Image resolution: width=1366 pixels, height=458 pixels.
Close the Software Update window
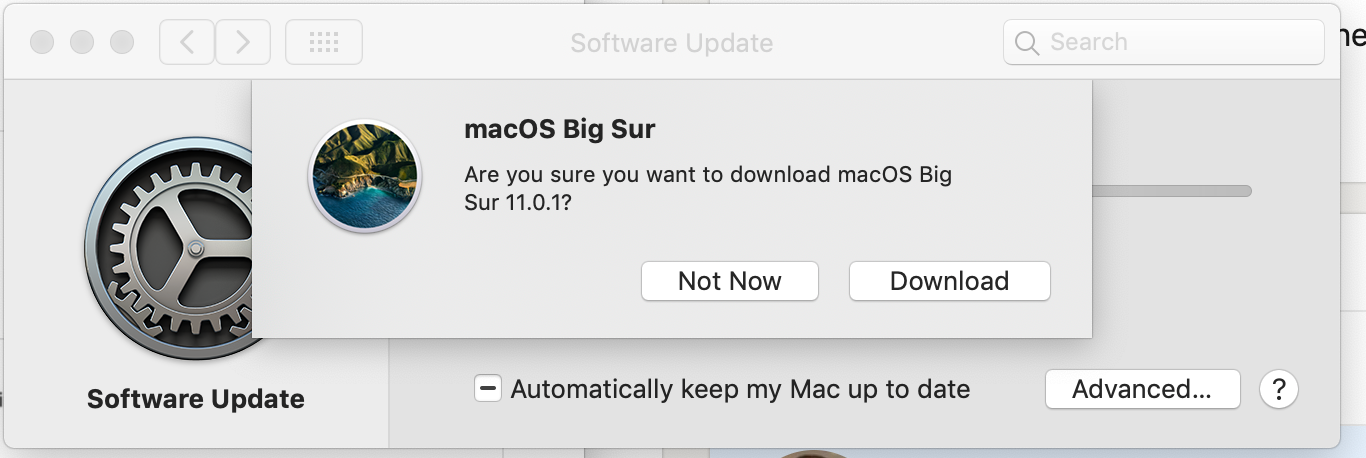click(x=42, y=43)
